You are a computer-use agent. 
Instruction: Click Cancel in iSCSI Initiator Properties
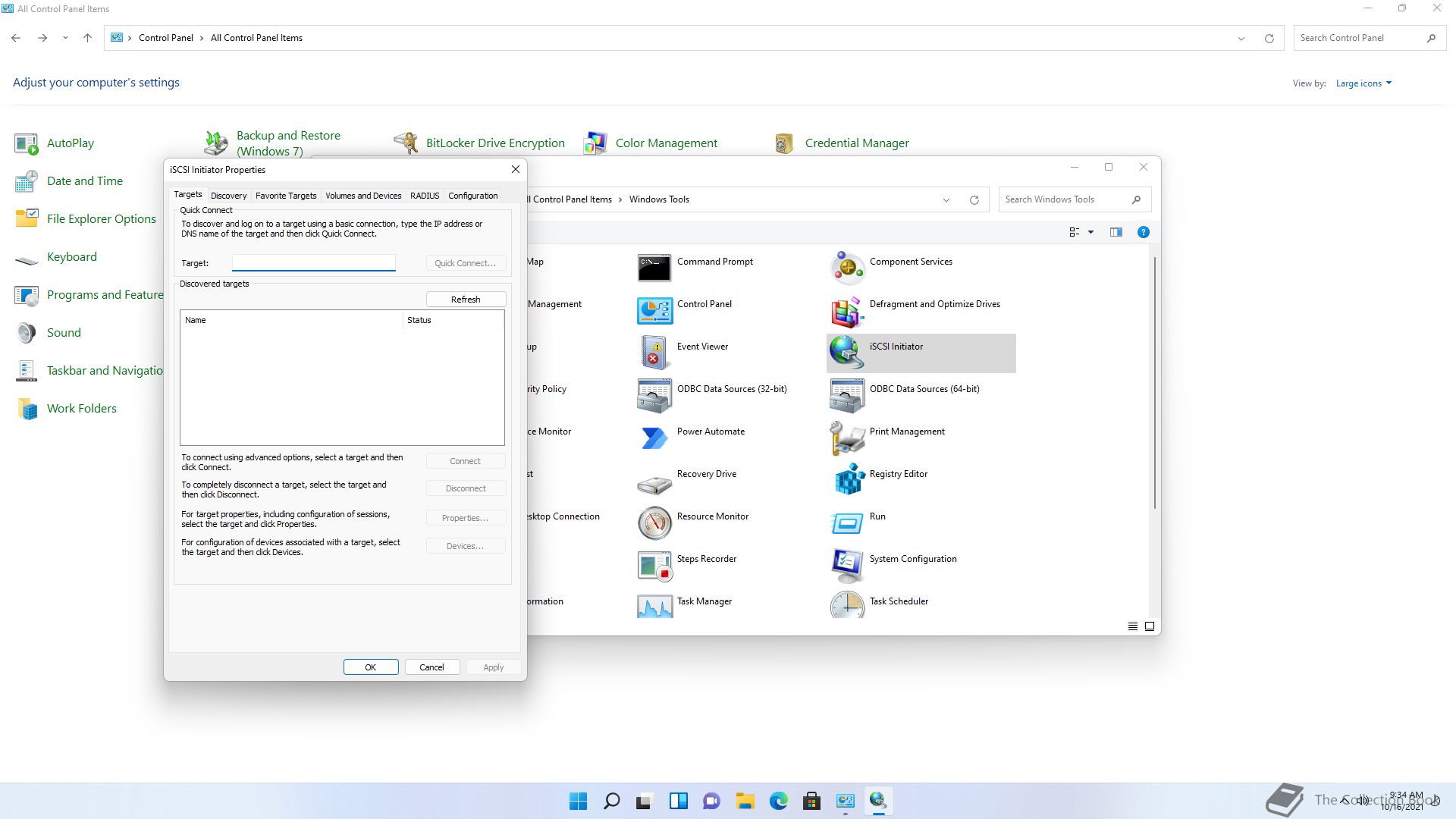[x=431, y=667]
